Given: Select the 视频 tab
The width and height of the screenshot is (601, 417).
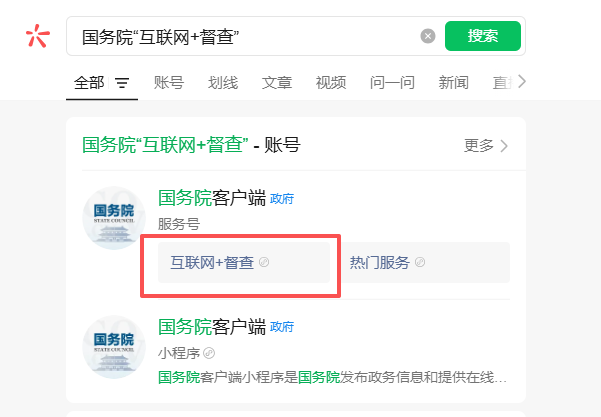Looking at the screenshot, I should click(331, 83).
